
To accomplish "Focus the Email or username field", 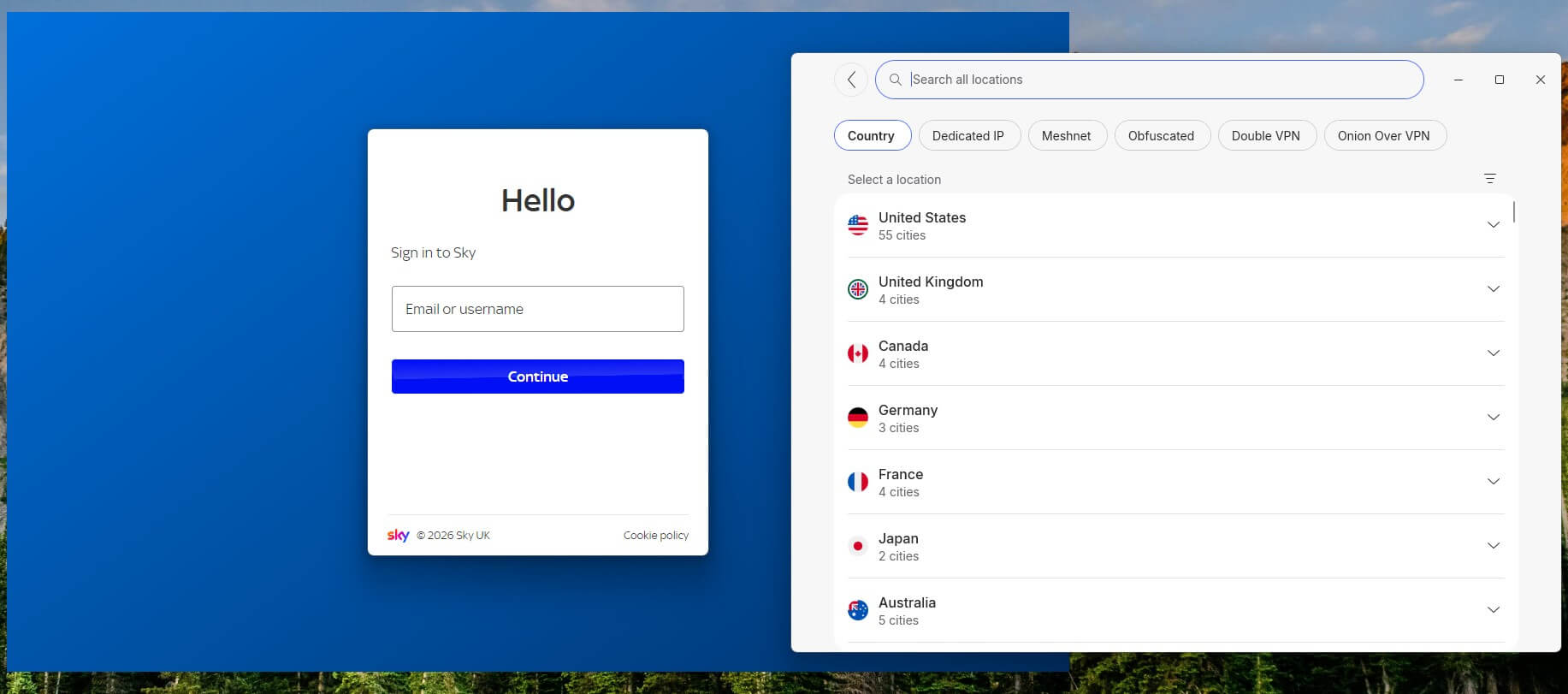I will point(538,309).
